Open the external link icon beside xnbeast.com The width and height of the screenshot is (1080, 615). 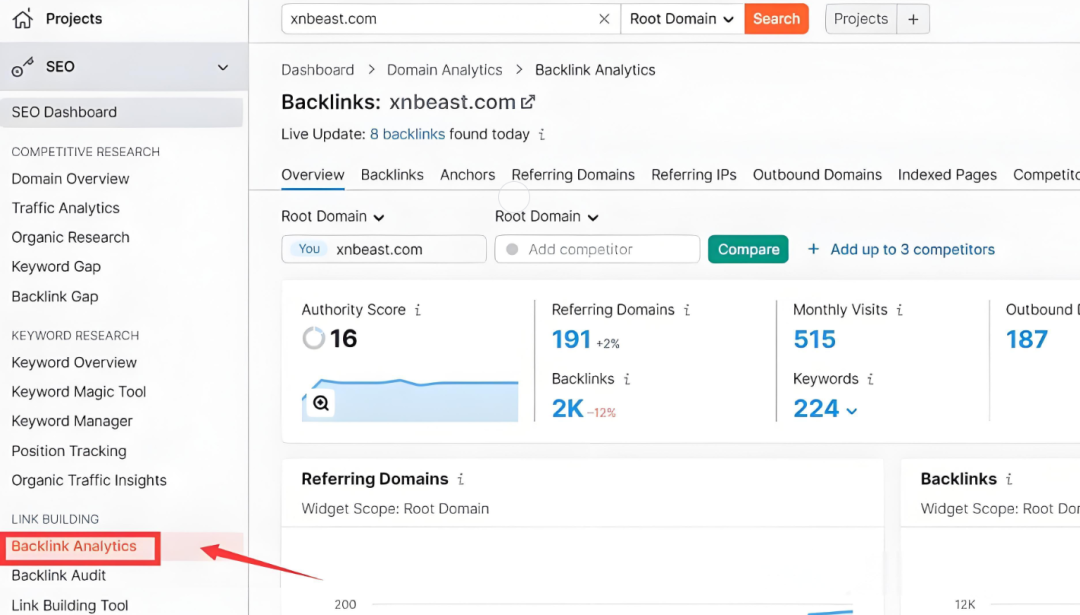tap(528, 102)
